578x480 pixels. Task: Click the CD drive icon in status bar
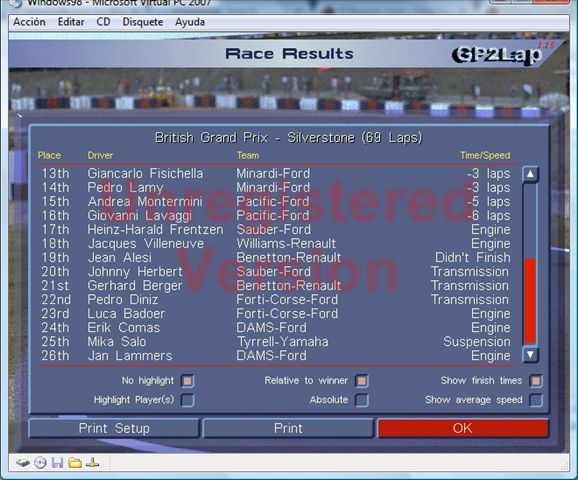pos(40,463)
